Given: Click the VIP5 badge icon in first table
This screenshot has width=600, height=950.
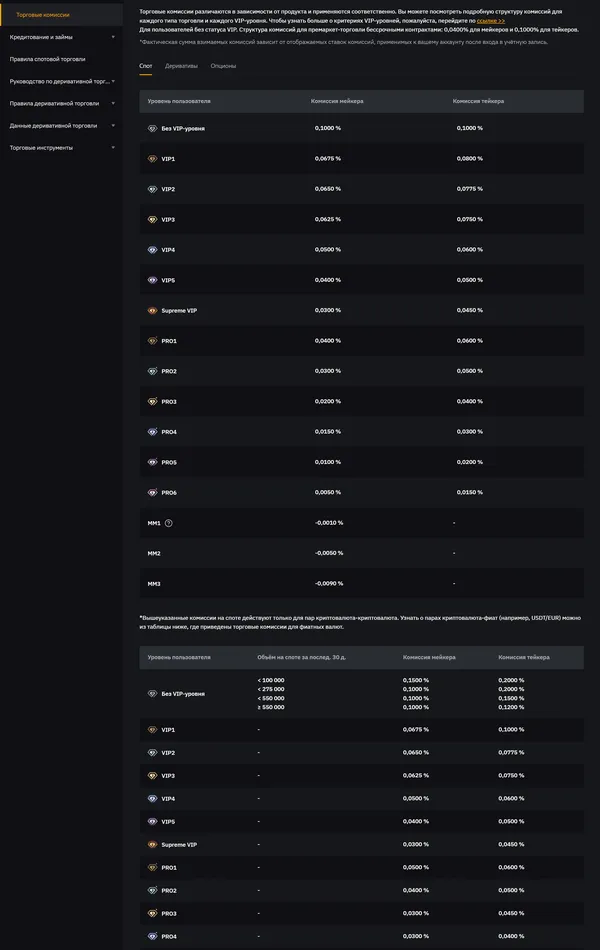Looking at the screenshot, I should click(x=152, y=280).
